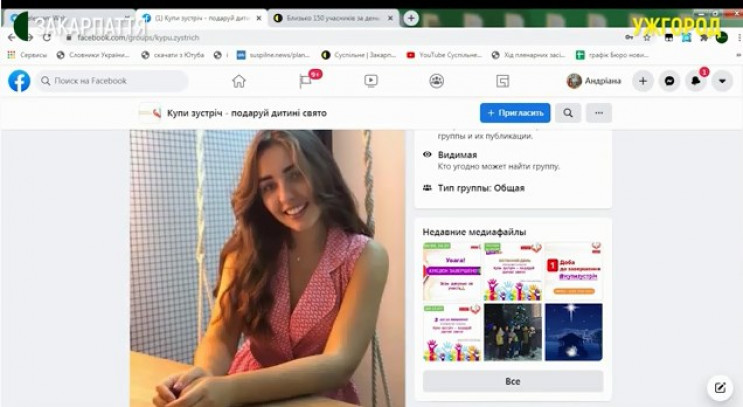Click the Видимая visibility label
Image resolution: width=743 pixels, height=407 pixels.
[x=457, y=154]
